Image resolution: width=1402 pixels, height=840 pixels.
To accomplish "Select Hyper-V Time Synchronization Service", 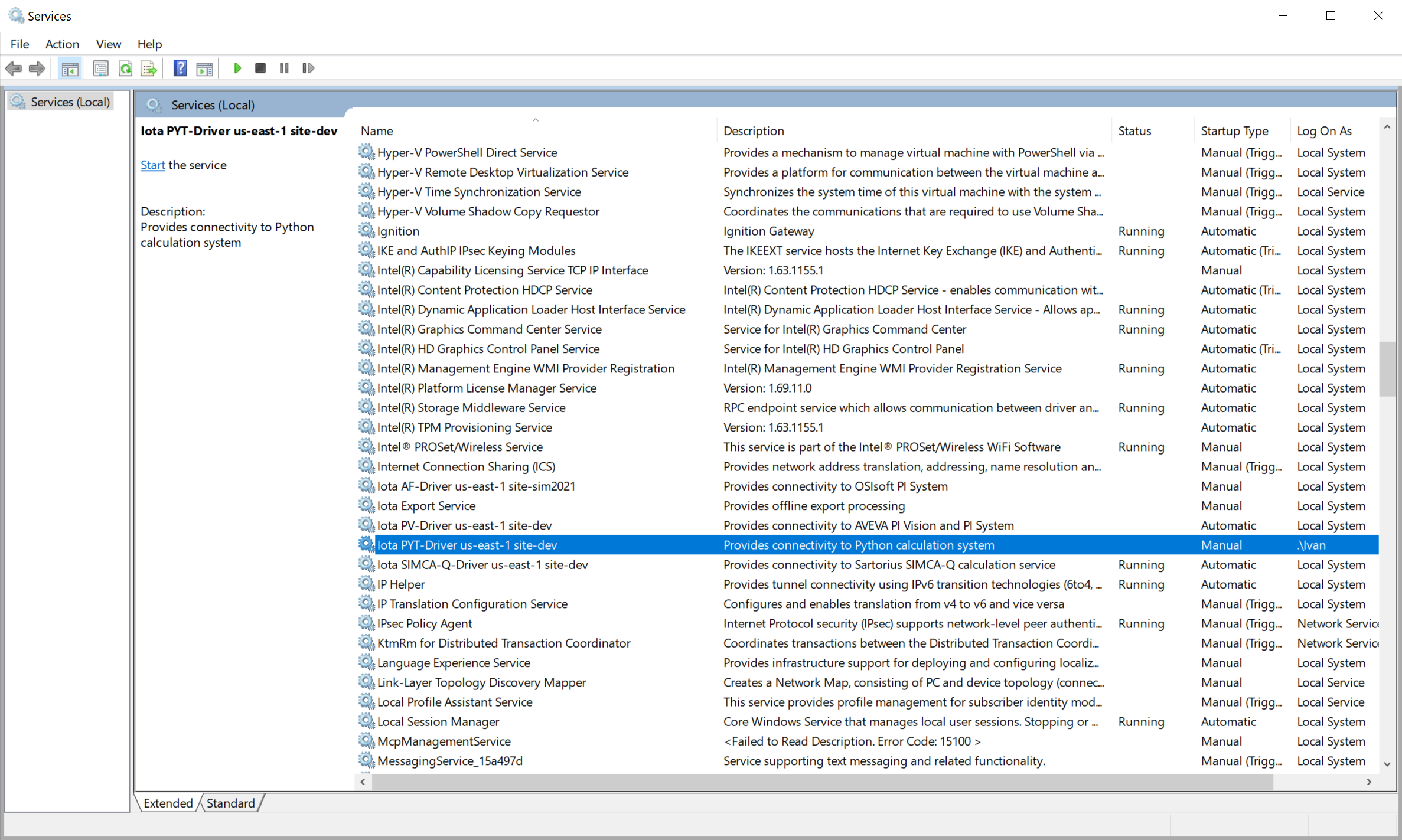I will [x=868, y=191].
